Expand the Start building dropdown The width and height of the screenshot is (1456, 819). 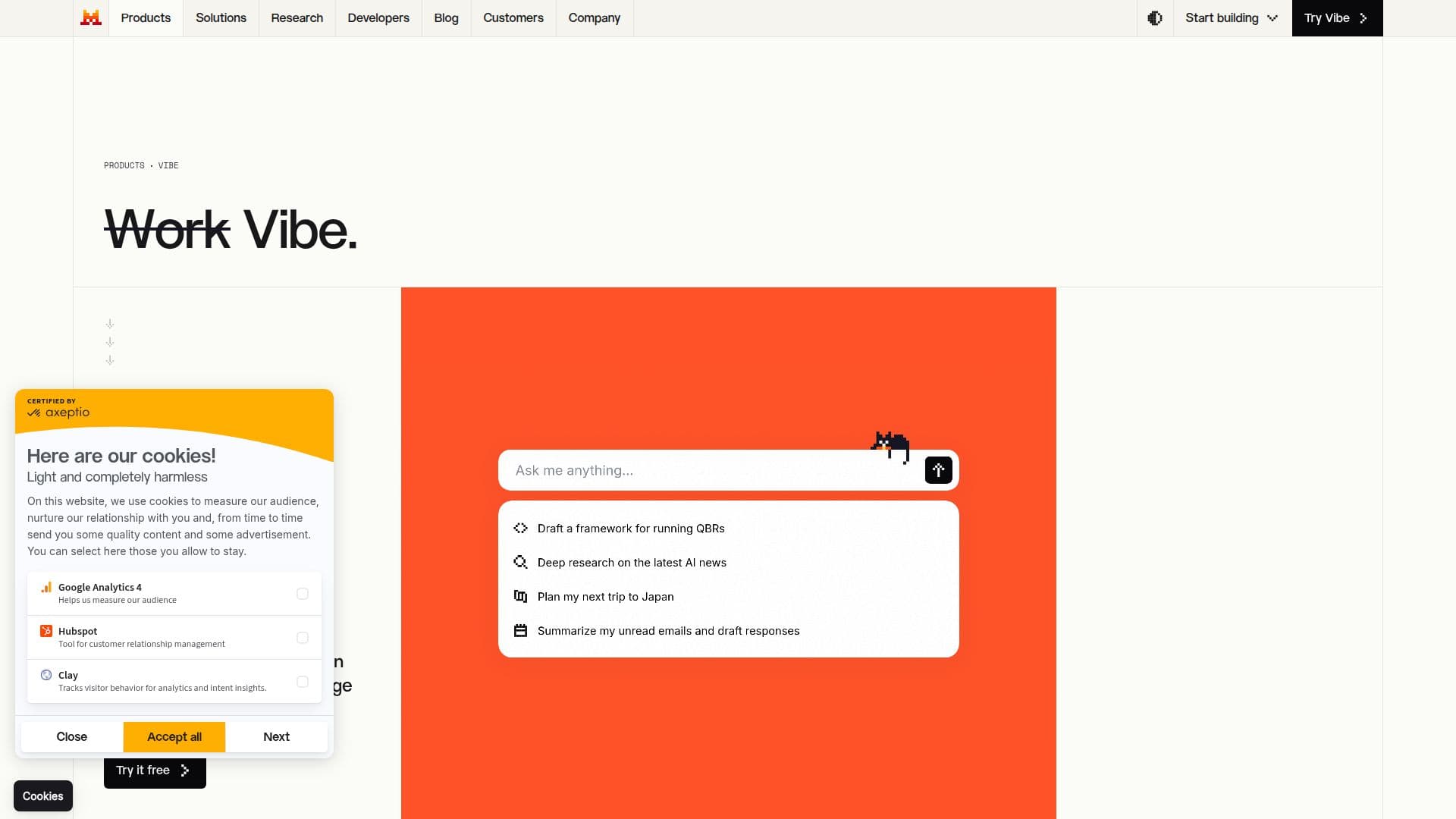pyautogui.click(x=1232, y=18)
